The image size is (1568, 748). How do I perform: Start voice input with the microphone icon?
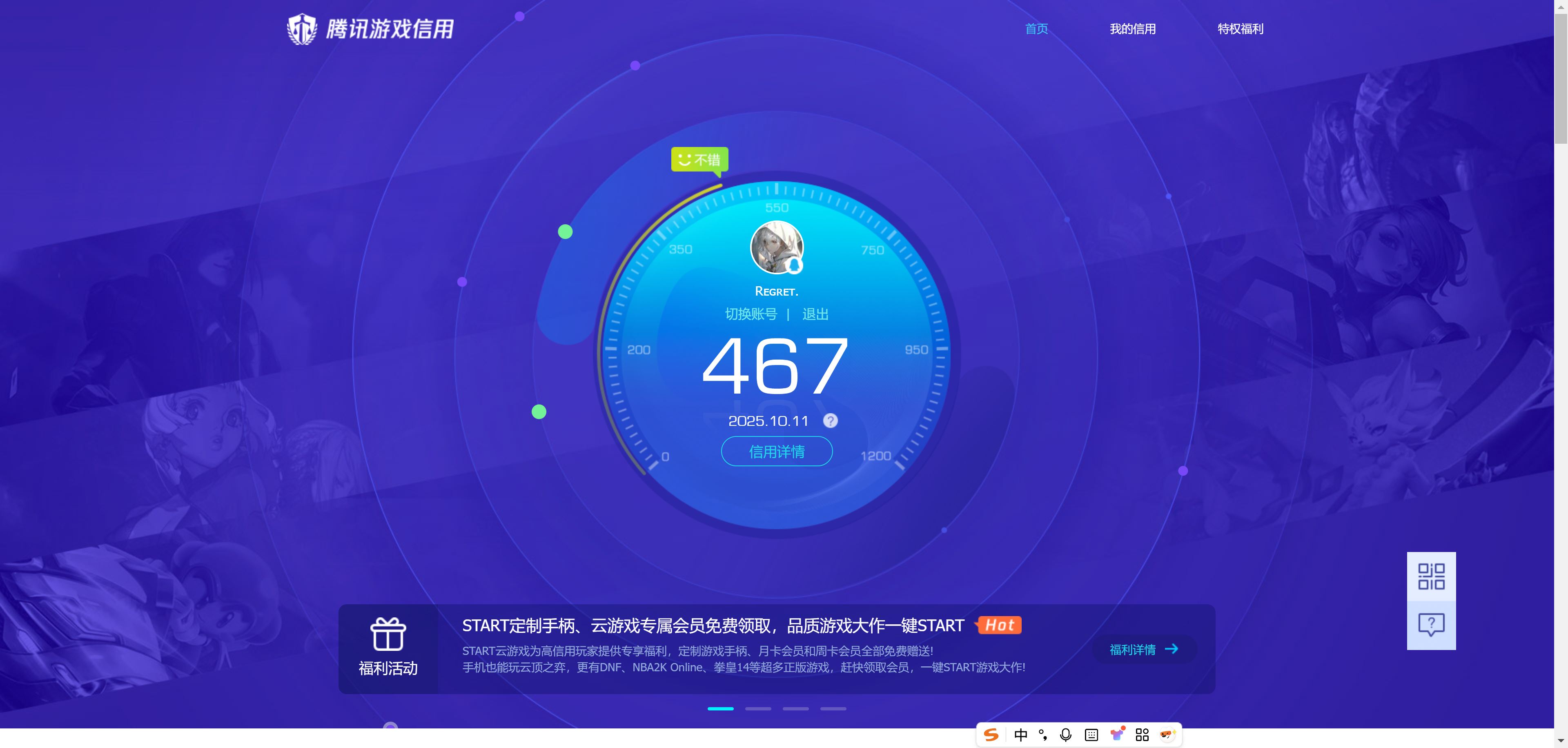[1065, 735]
